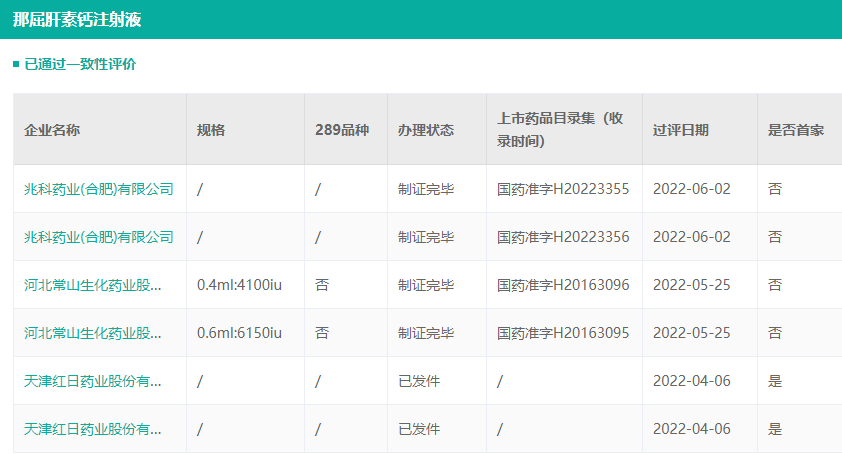842x454 pixels.
Task: Click 2022-06-02 date in H20223356 row
Action: tap(692, 237)
